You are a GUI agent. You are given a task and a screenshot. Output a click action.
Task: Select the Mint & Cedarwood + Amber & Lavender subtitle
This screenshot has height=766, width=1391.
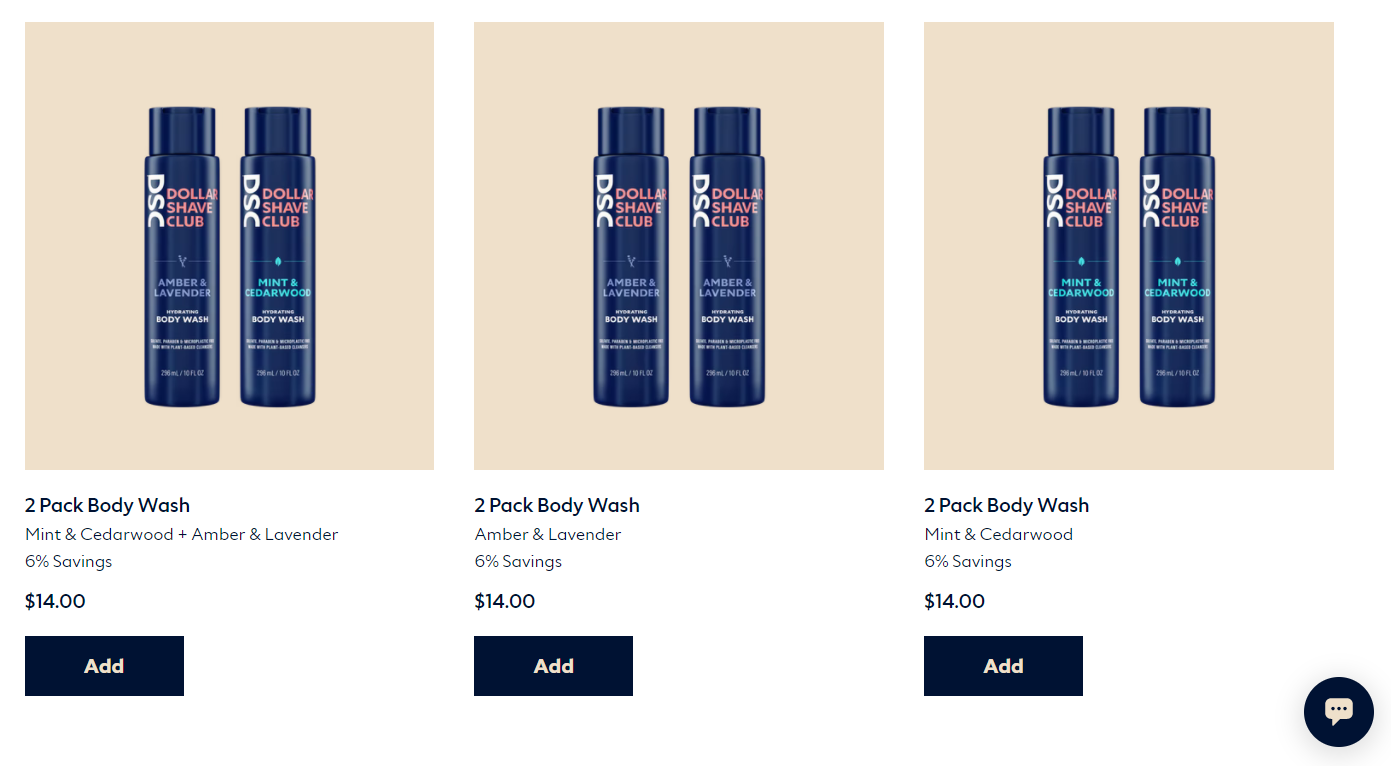(182, 534)
